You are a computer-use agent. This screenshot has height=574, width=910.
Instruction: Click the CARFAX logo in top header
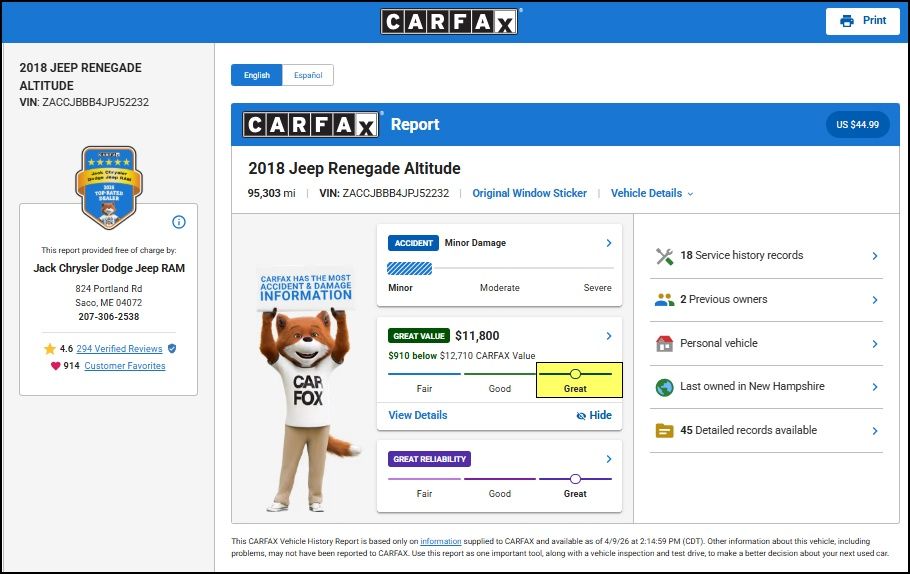(x=450, y=21)
